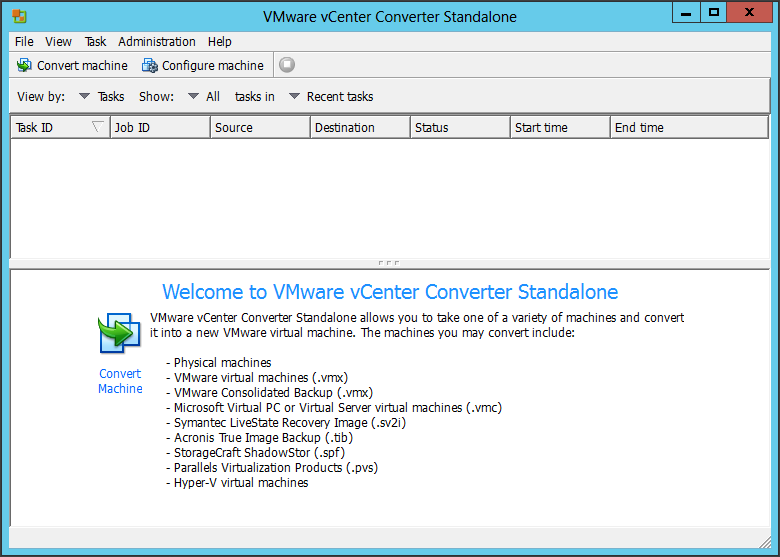Click the 'Welcome to VMware vCenter Converter Standalone' heading
Image resolution: width=780 pixels, height=557 pixels.
click(x=390, y=292)
